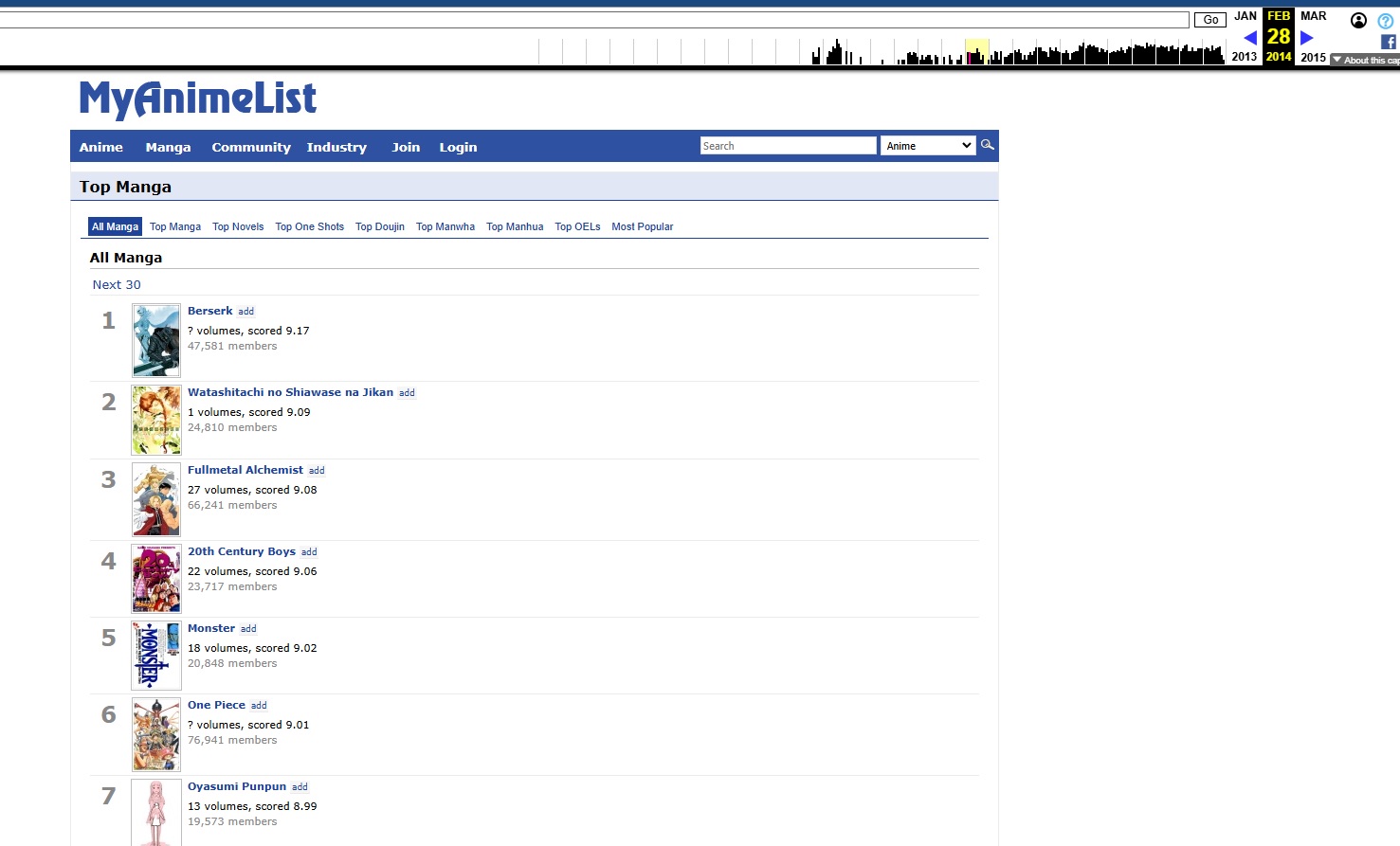
Task: Switch to the Top Manhua tab
Action: click(x=515, y=226)
